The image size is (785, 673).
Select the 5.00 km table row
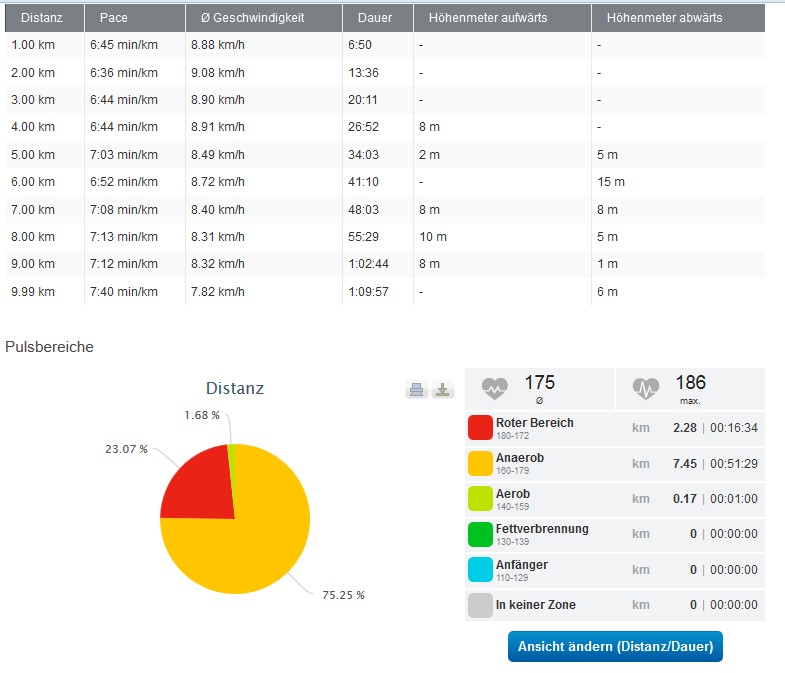tap(385, 155)
